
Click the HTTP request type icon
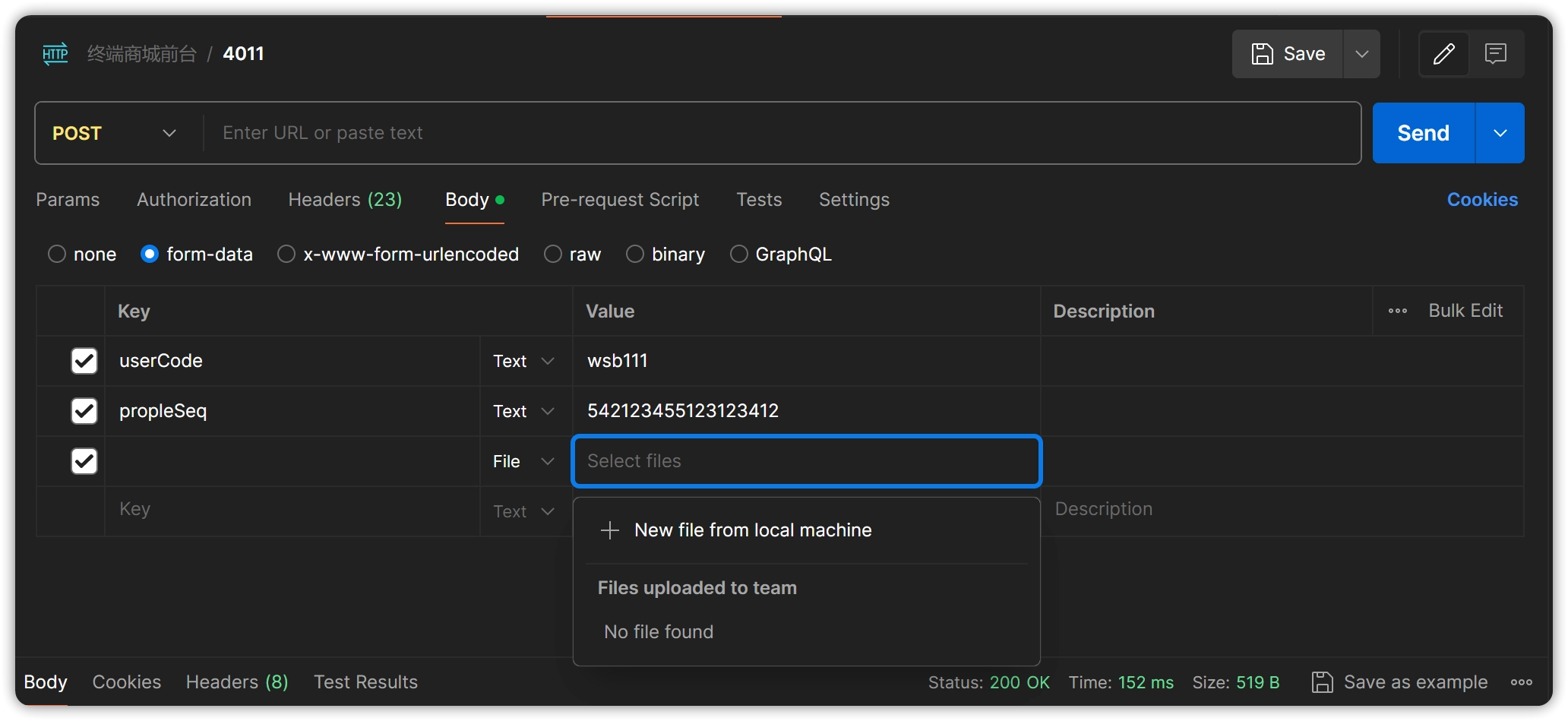[x=55, y=54]
